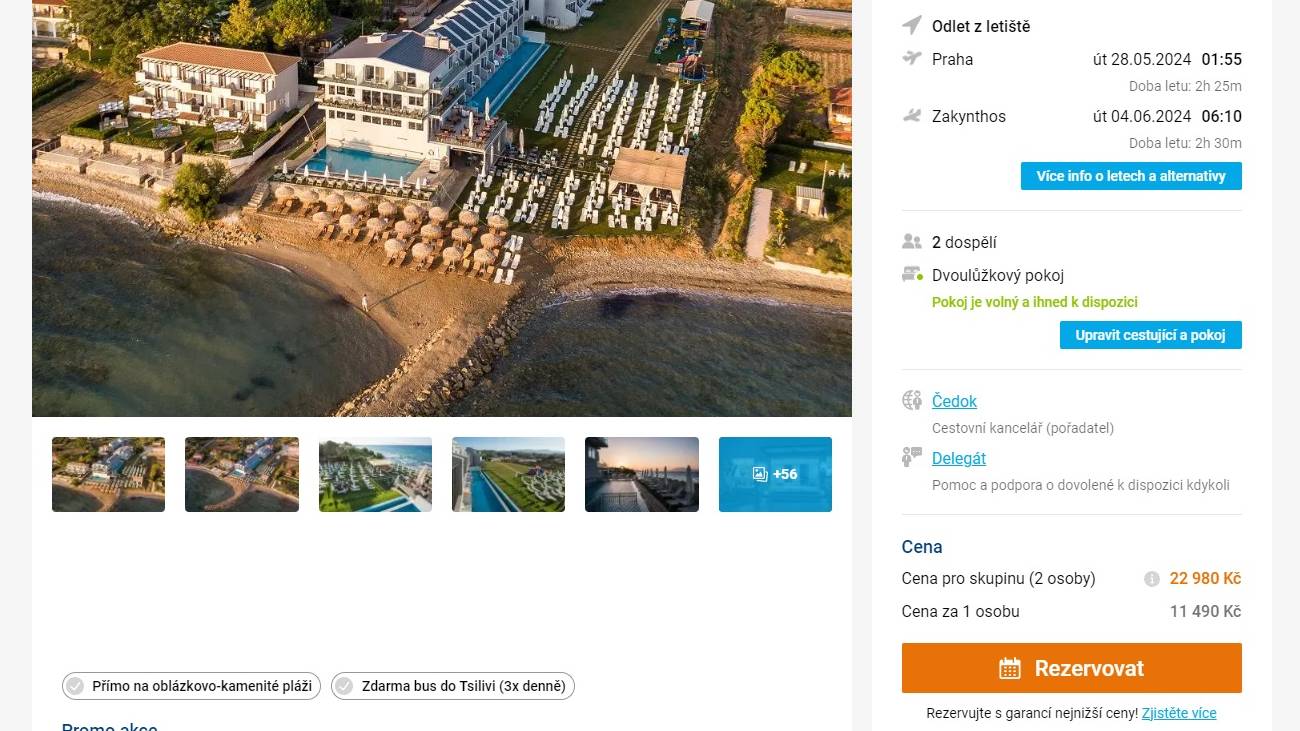Screen dimensions: 1300x731
Task: Open the Čedok tour operator link
Action: [954, 401]
